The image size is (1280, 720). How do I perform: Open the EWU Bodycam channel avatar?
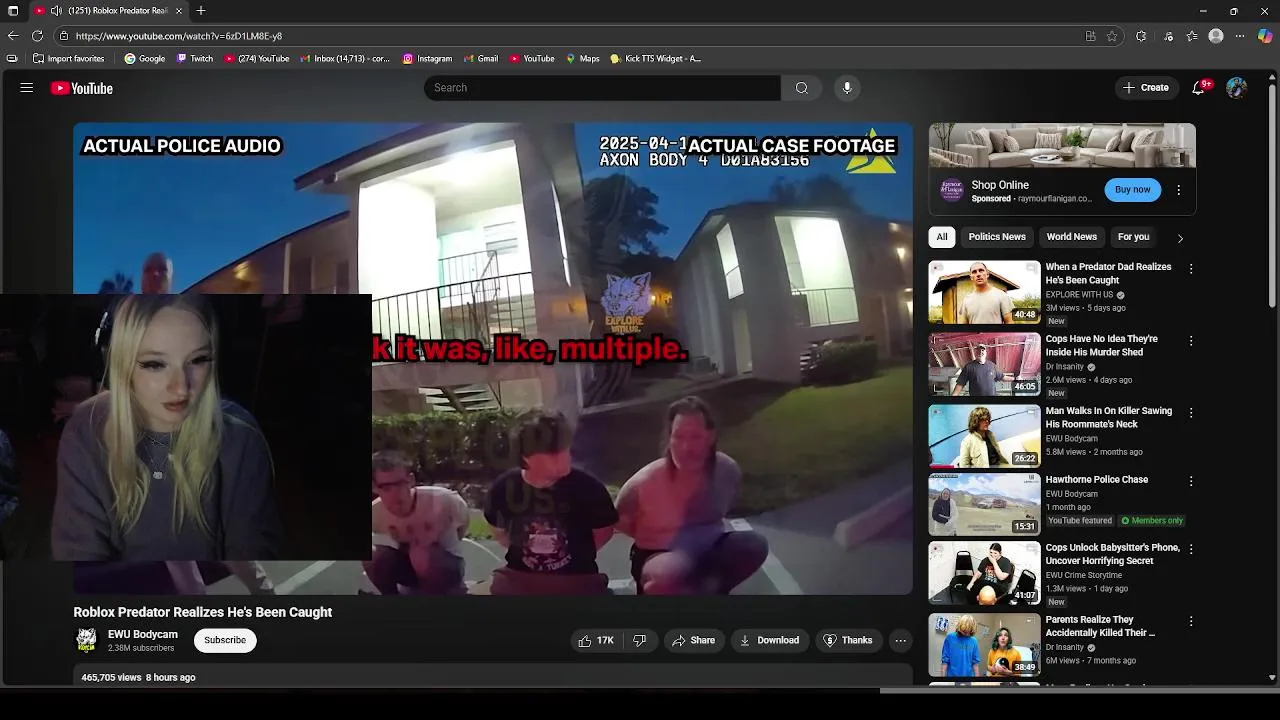87,640
